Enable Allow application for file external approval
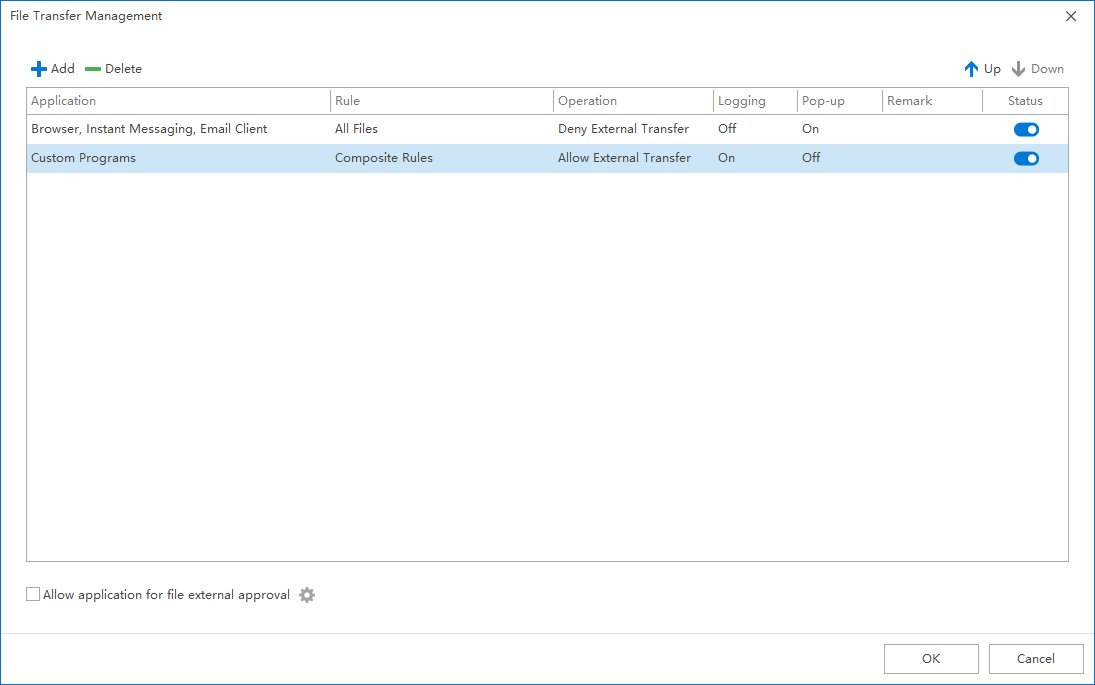 point(34,595)
